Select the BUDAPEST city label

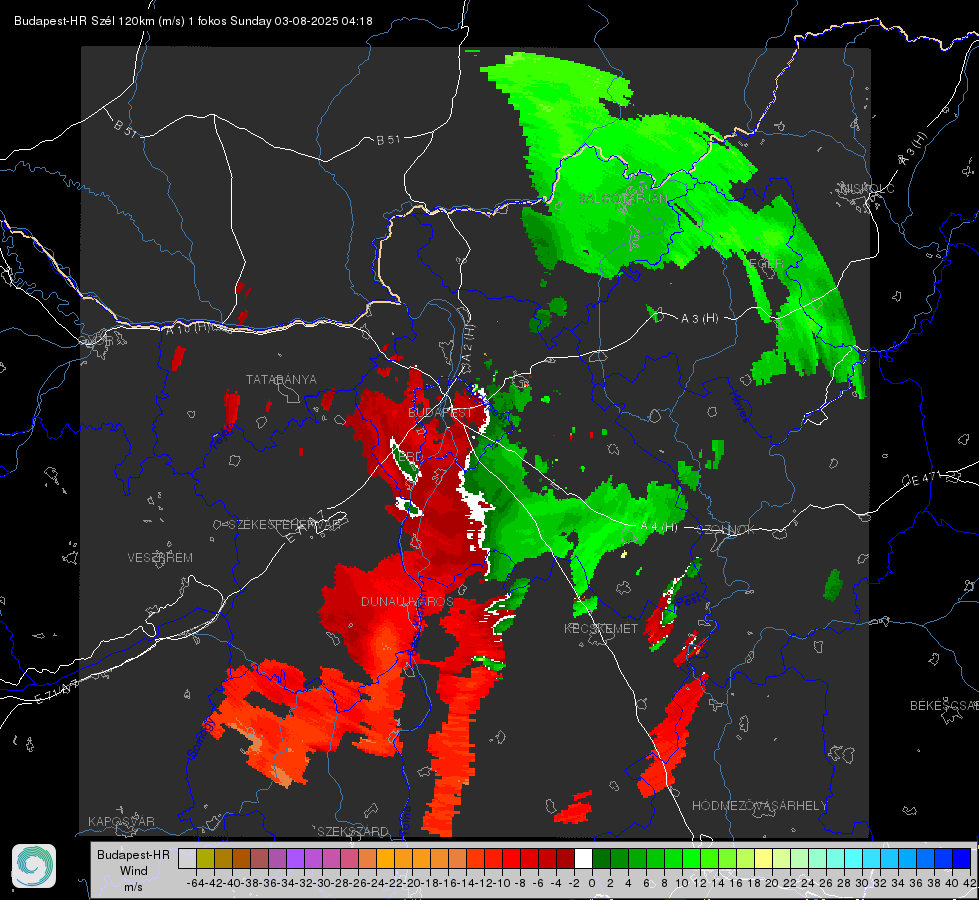pyautogui.click(x=440, y=413)
